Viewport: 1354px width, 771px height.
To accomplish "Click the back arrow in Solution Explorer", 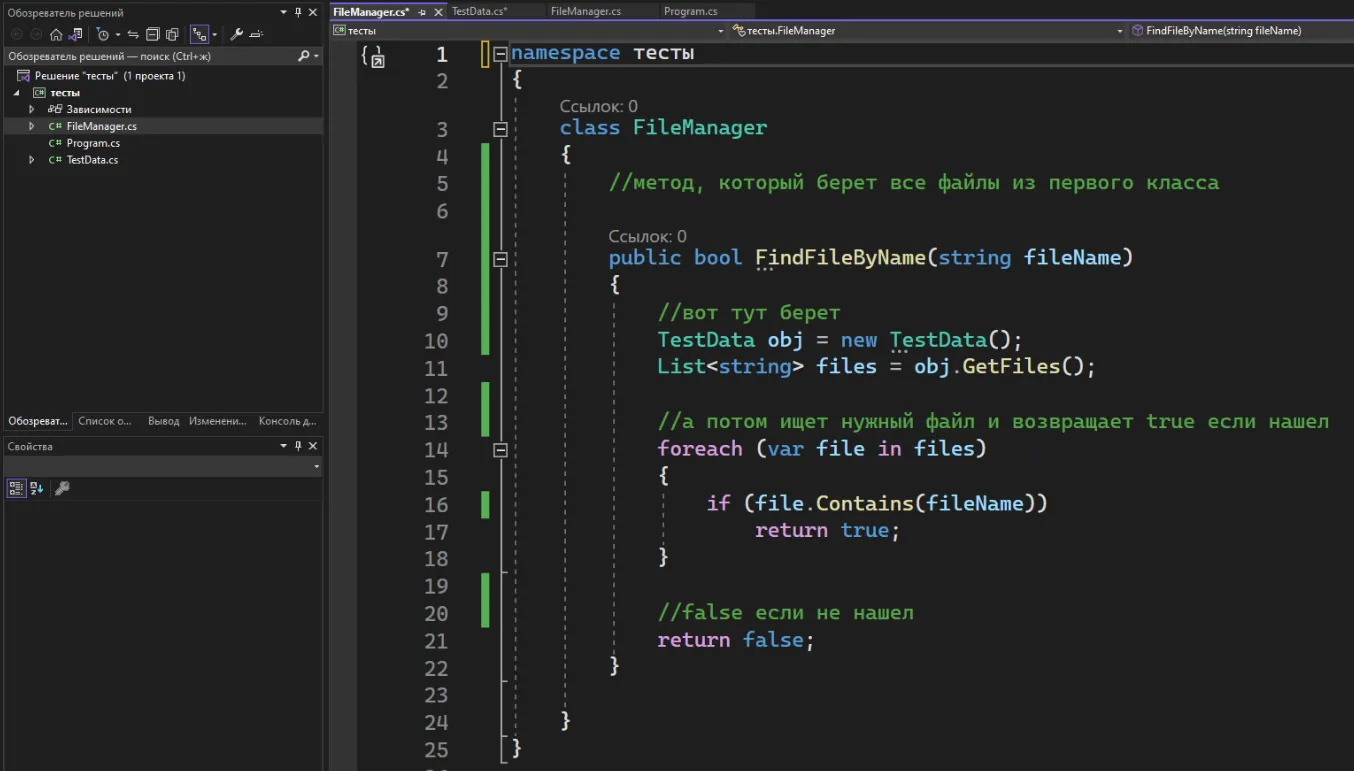I will point(16,34).
